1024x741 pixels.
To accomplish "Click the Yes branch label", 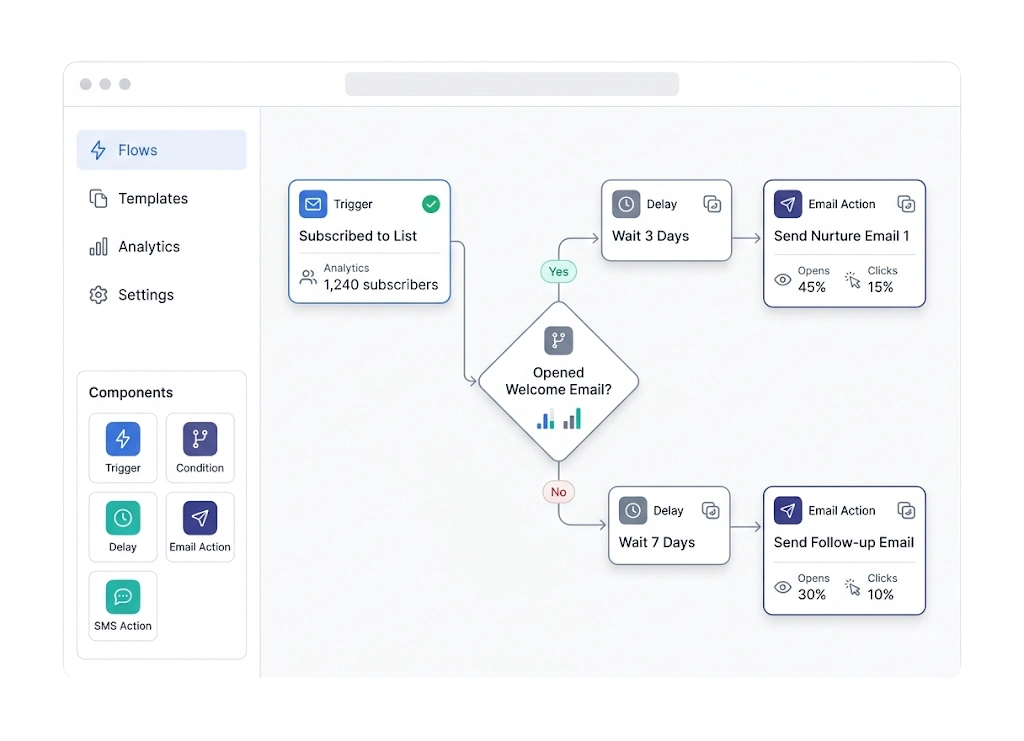I will click(558, 272).
